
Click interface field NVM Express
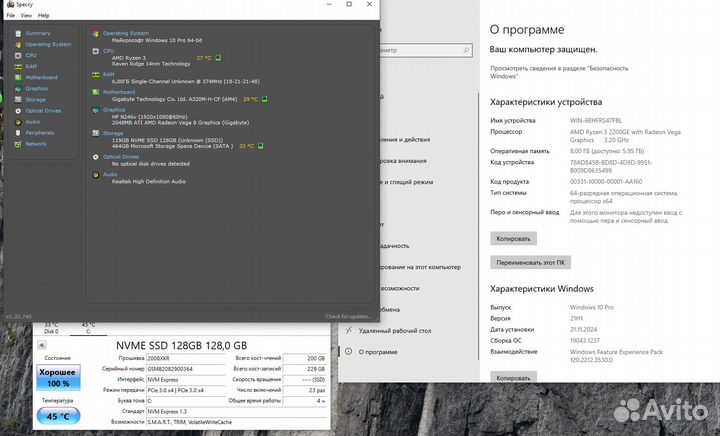(x=186, y=380)
